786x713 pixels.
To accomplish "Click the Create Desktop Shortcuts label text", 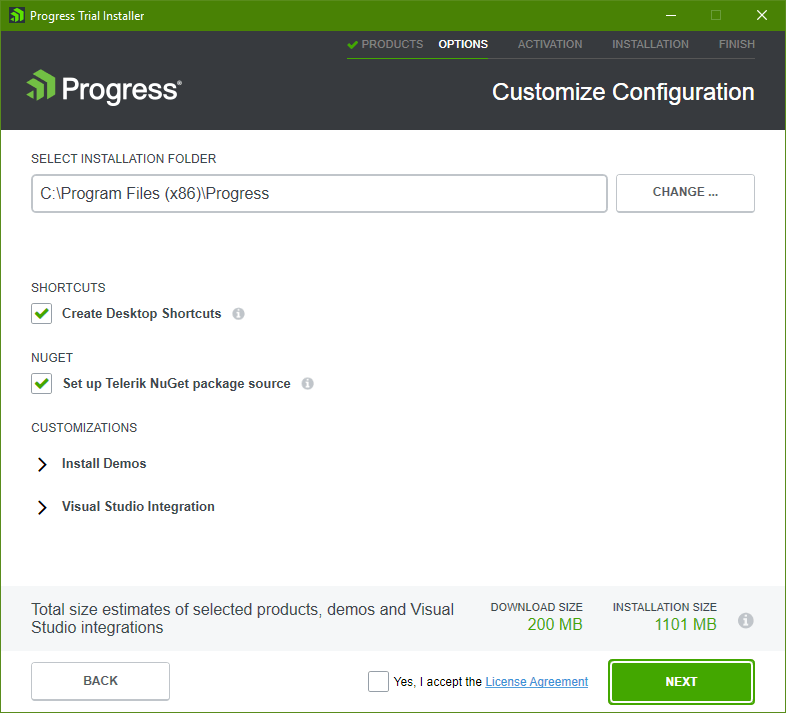I will pyautogui.click(x=141, y=313).
